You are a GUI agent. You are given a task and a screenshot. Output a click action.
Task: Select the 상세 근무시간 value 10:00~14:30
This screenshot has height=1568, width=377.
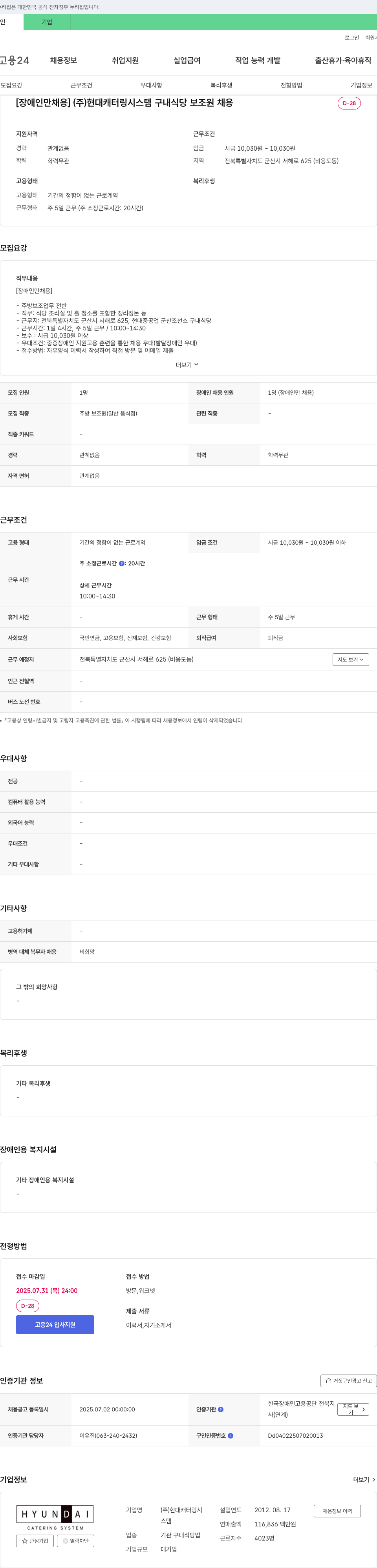click(x=97, y=596)
